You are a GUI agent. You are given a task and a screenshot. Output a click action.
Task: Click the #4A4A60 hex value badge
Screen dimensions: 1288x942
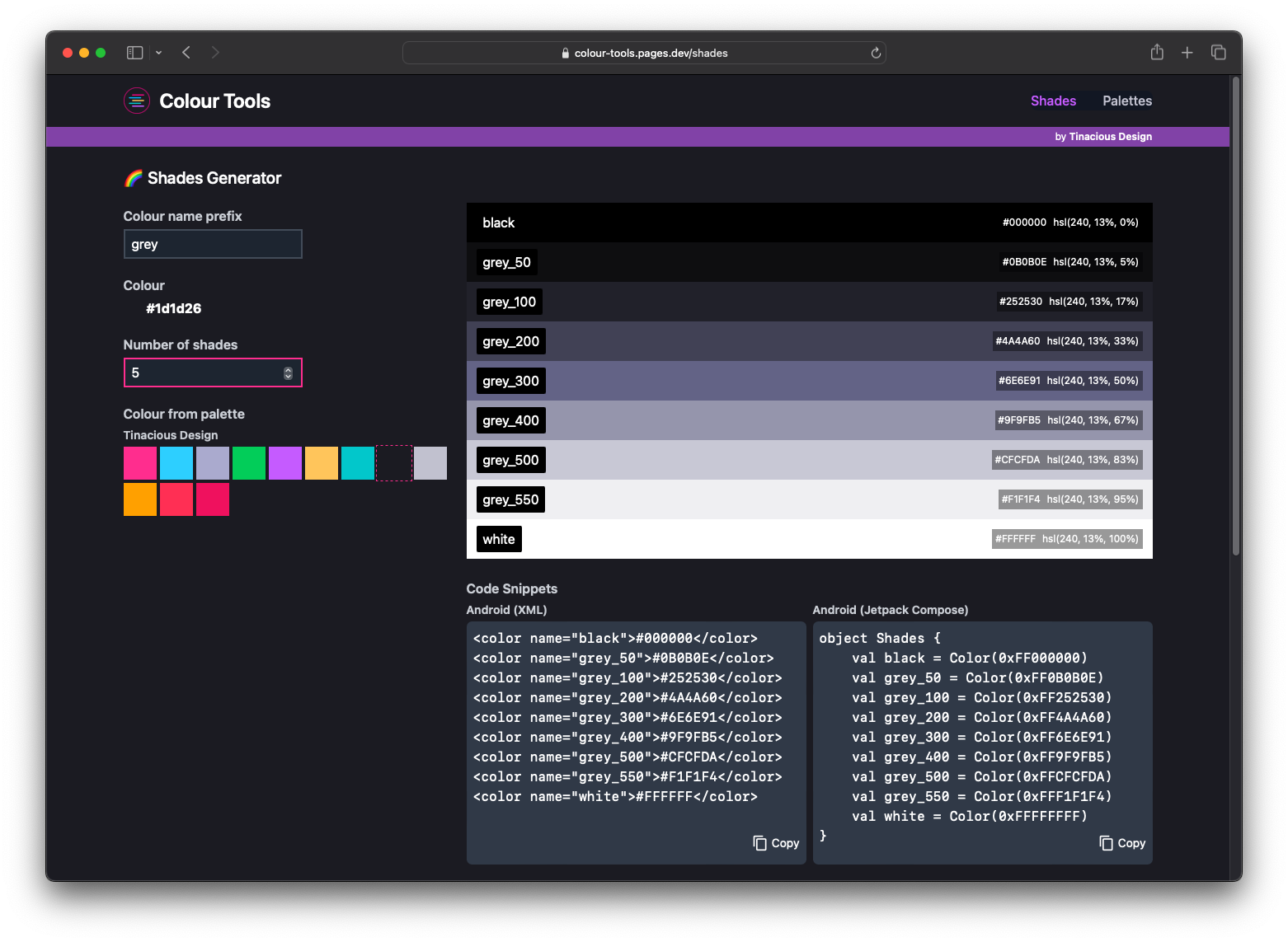pos(1018,341)
